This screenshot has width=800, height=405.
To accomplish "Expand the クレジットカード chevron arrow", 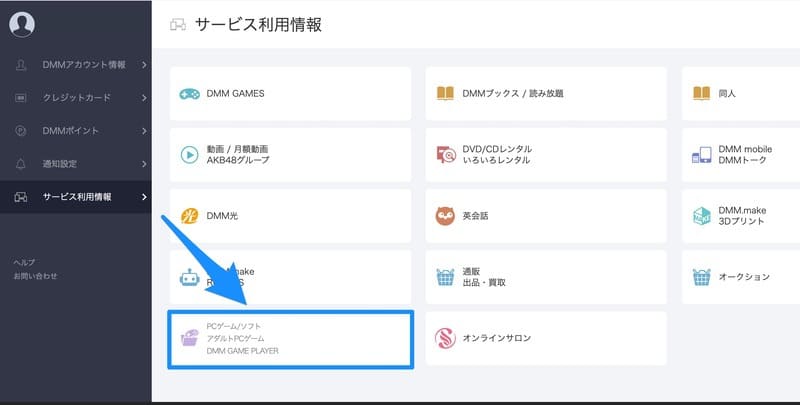I will coord(144,98).
